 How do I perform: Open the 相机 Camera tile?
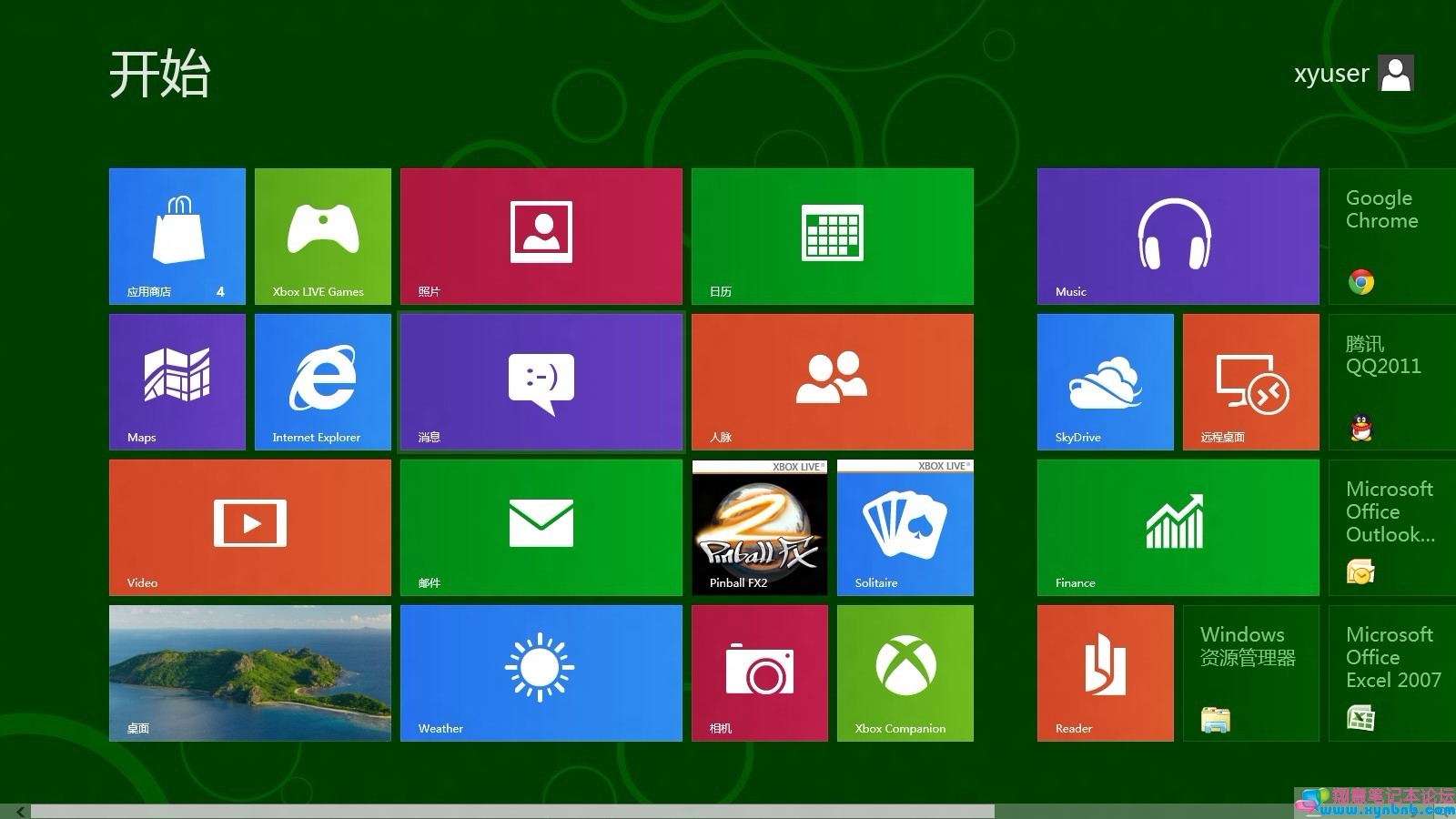tap(760, 673)
